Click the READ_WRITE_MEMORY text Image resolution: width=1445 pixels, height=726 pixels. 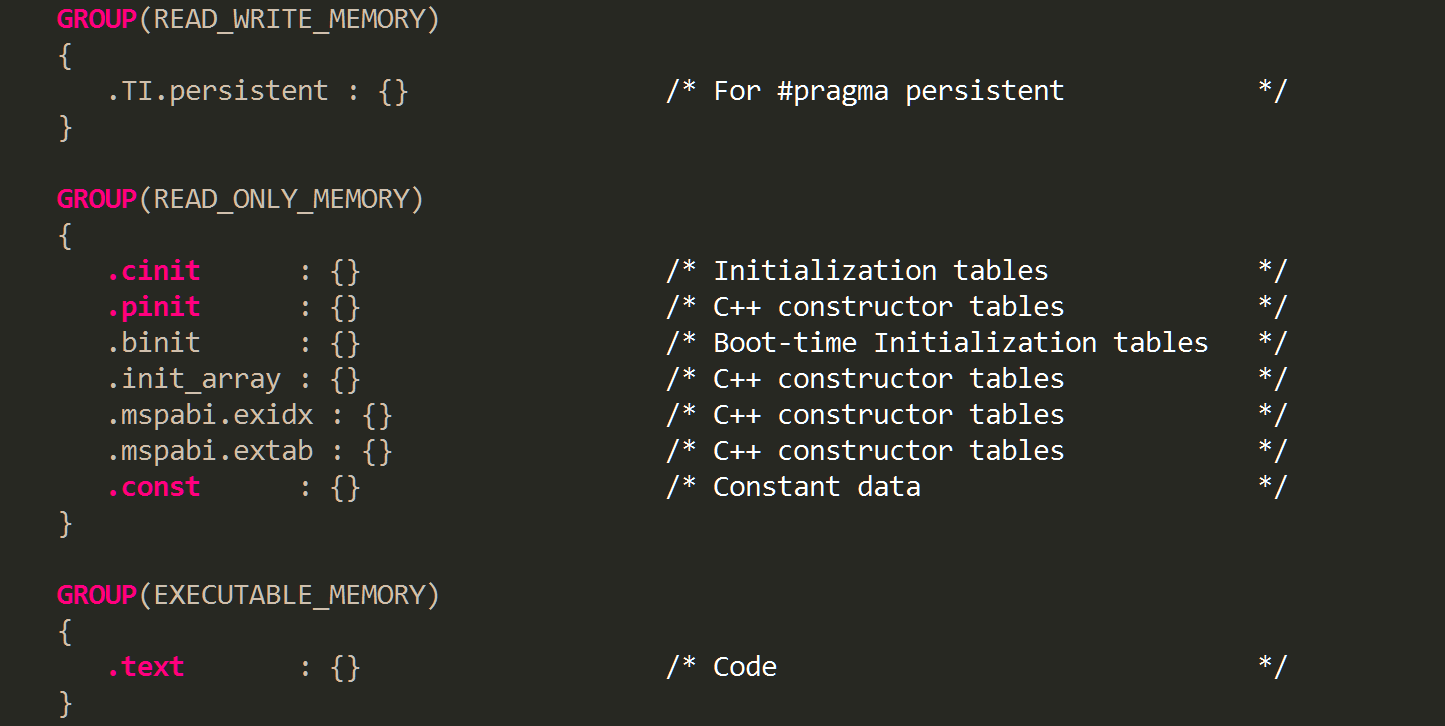tap(288, 19)
